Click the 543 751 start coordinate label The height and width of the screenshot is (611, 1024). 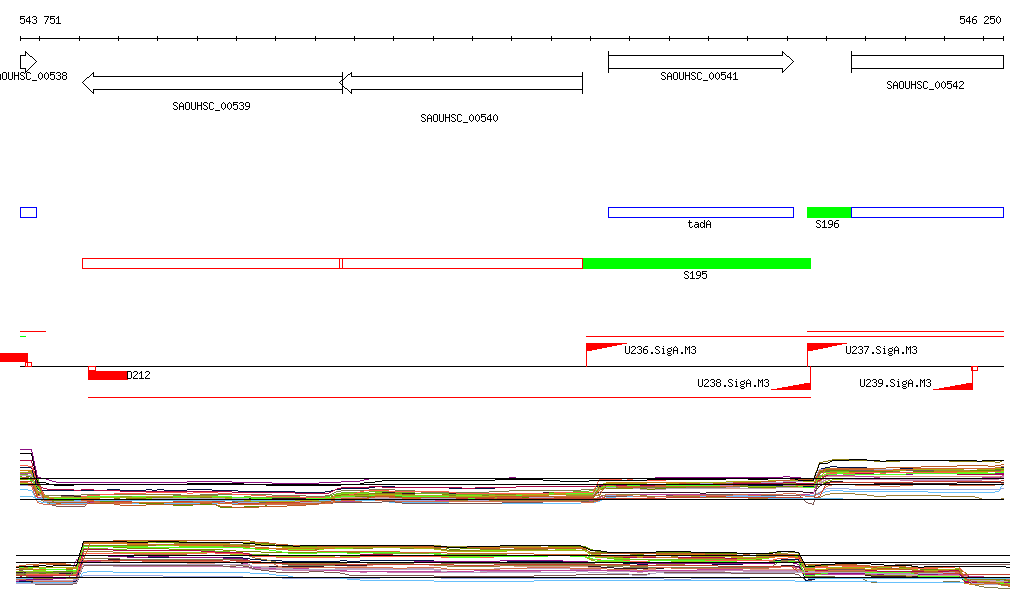(x=40, y=20)
